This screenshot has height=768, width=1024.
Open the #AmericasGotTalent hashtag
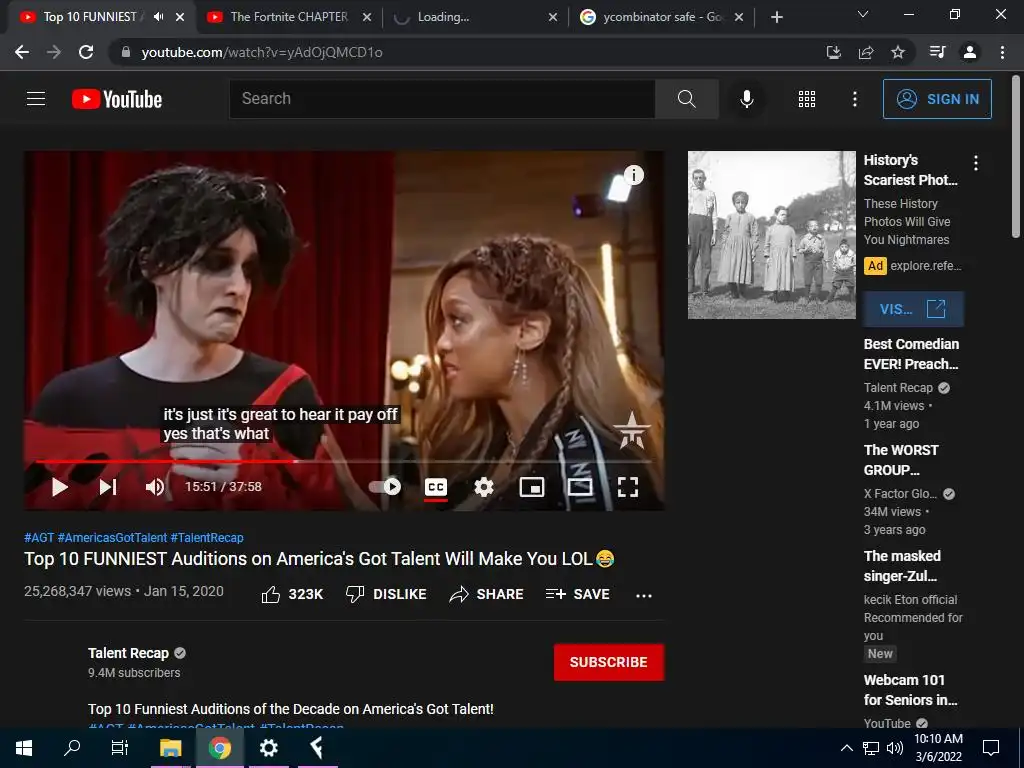[x=112, y=537]
